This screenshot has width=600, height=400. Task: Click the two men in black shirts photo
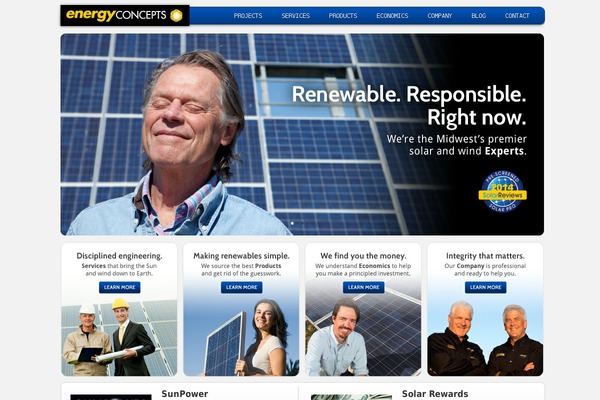[x=485, y=338]
